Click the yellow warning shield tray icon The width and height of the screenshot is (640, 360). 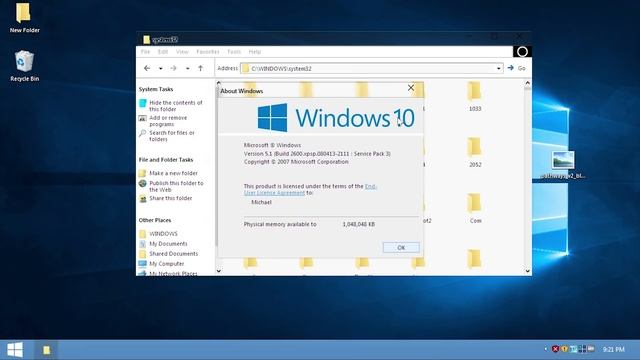tap(564, 349)
